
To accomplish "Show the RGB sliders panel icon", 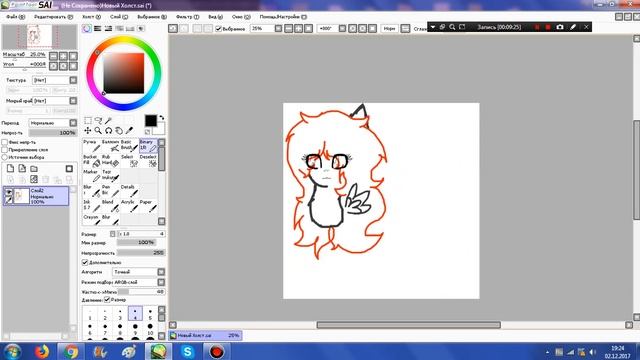I will click(x=98, y=29).
